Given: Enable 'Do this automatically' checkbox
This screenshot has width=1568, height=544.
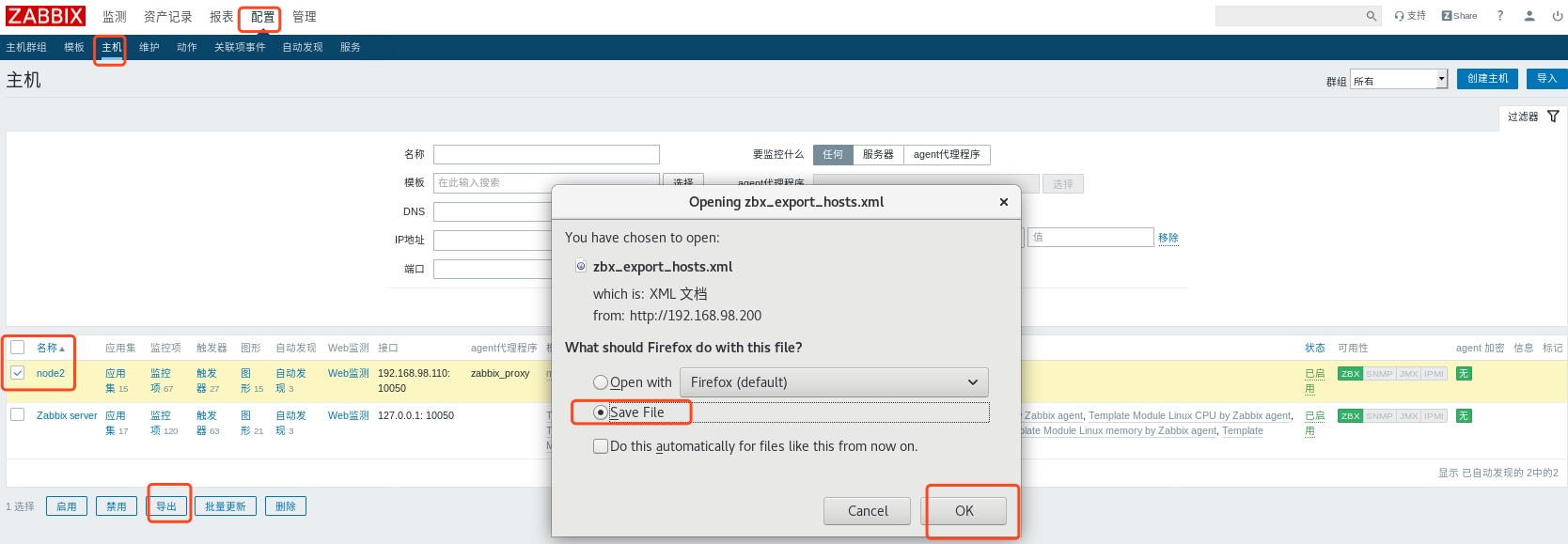Looking at the screenshot, I should pyautogui.click(x=601, y=446).
